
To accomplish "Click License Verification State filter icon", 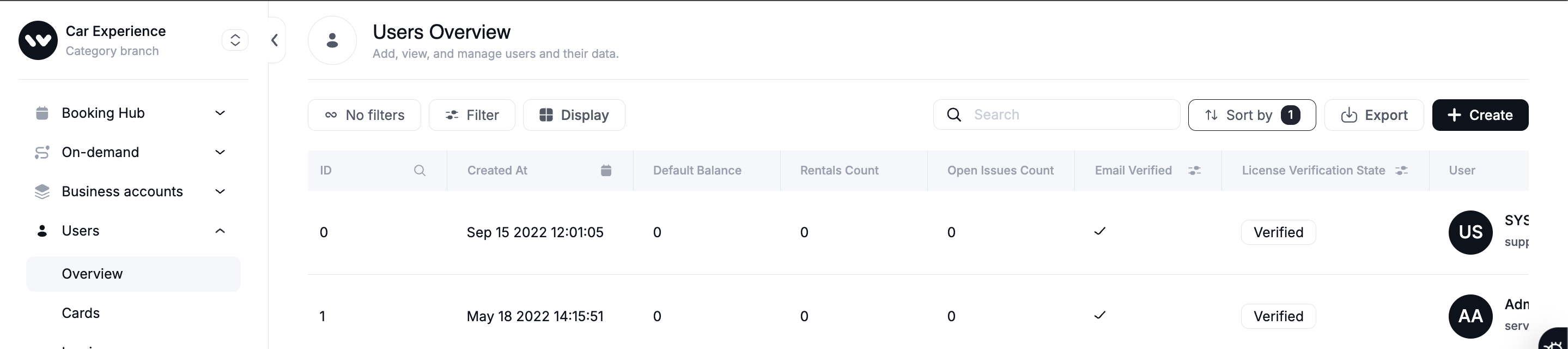I will pyautogui.click(x=1401, y=171).
